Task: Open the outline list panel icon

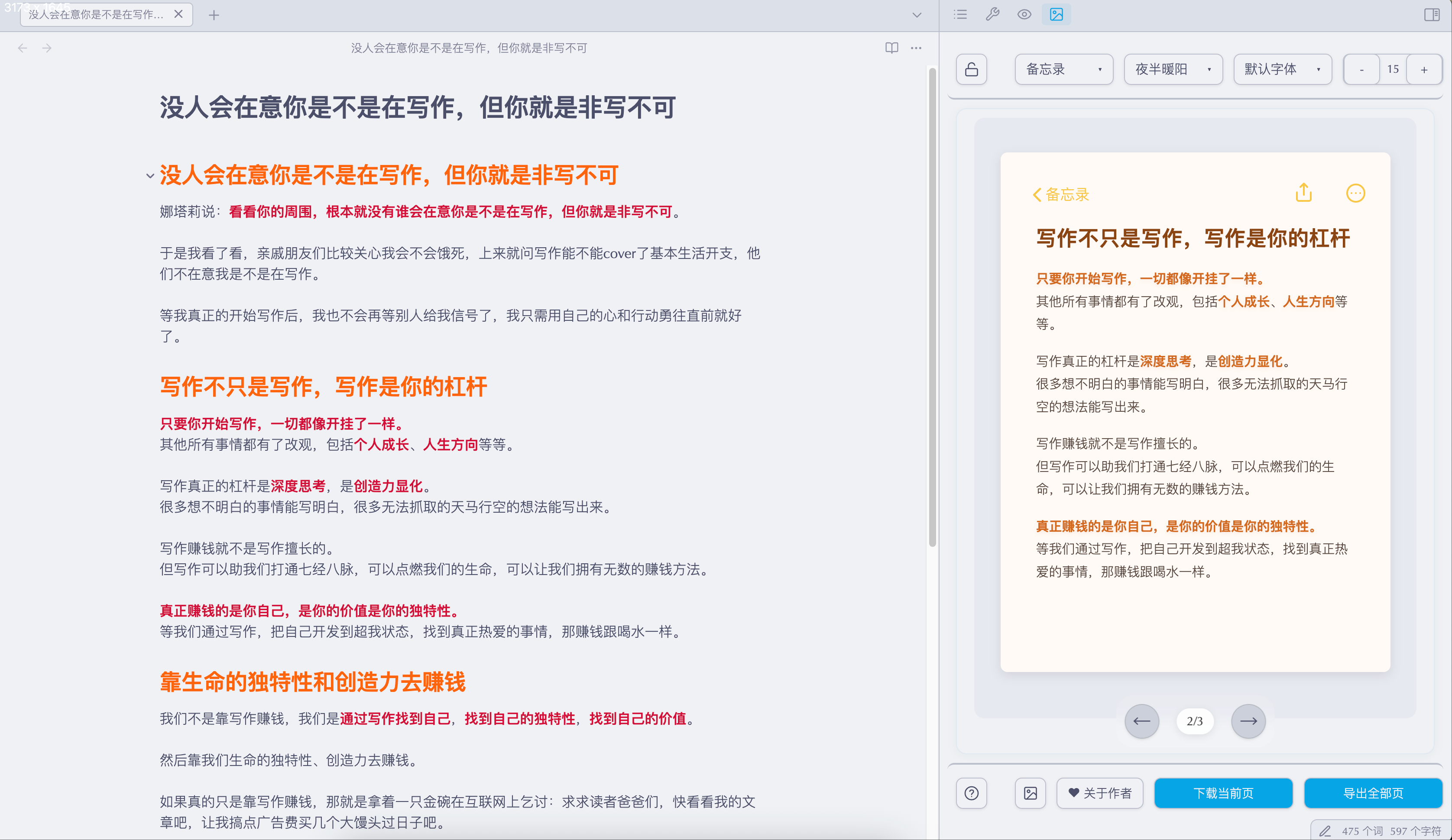Action: coord(960,14)
